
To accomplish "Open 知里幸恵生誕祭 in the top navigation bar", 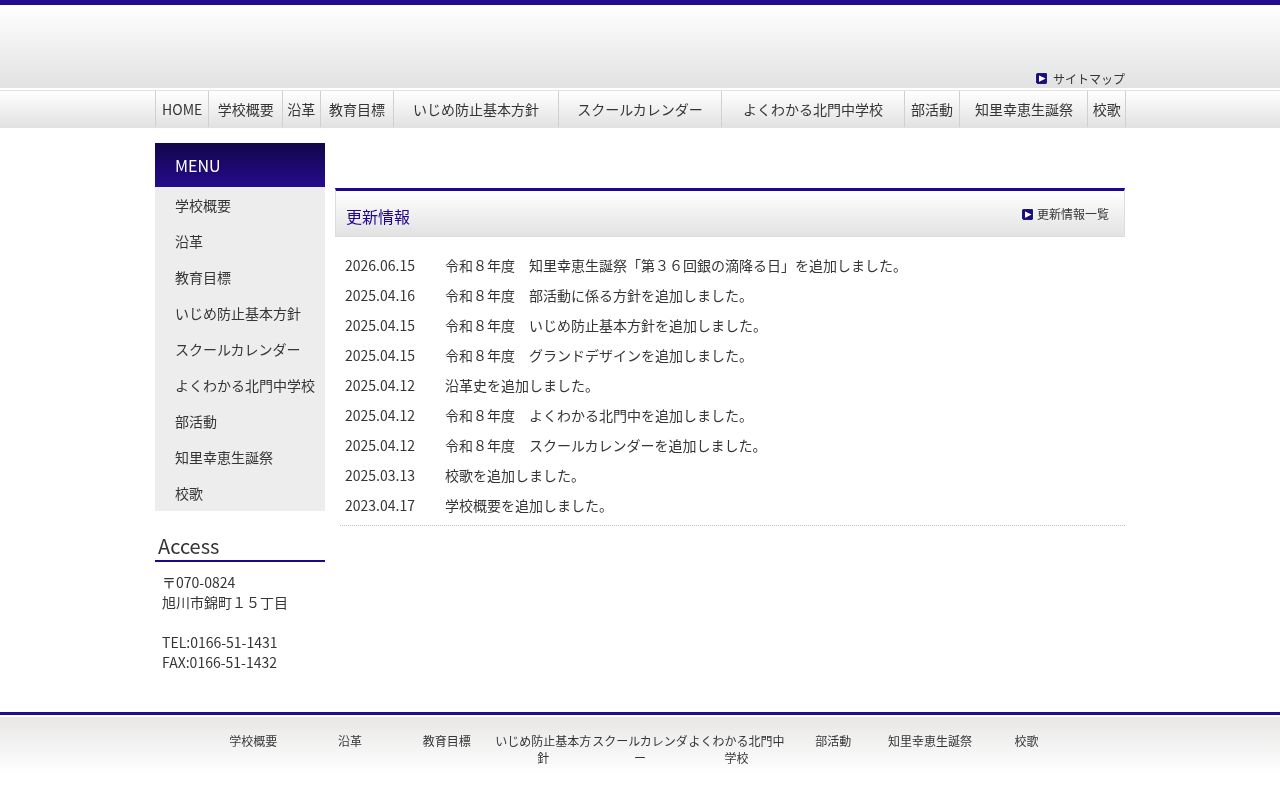I will point(1024,110).
